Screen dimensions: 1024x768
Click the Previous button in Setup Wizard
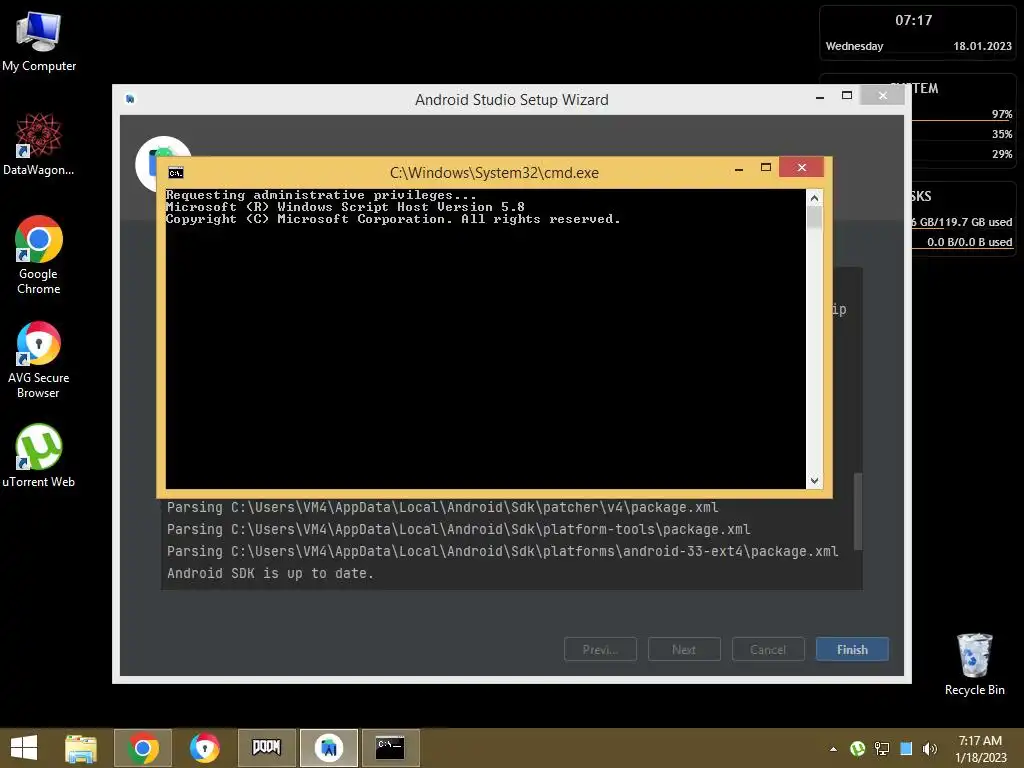coord(600,650)
